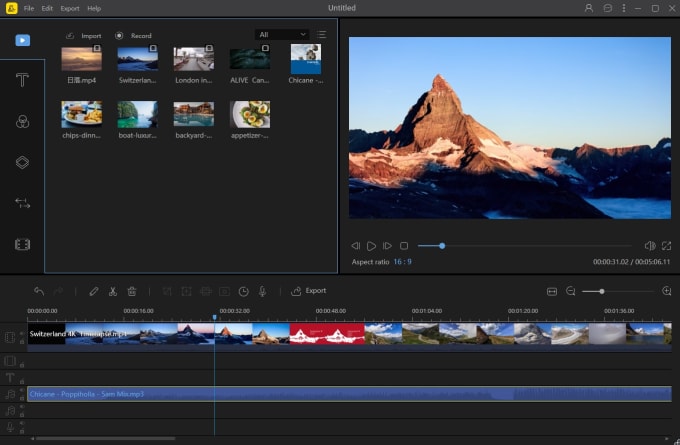Open the account profile icon

[588, 8]
